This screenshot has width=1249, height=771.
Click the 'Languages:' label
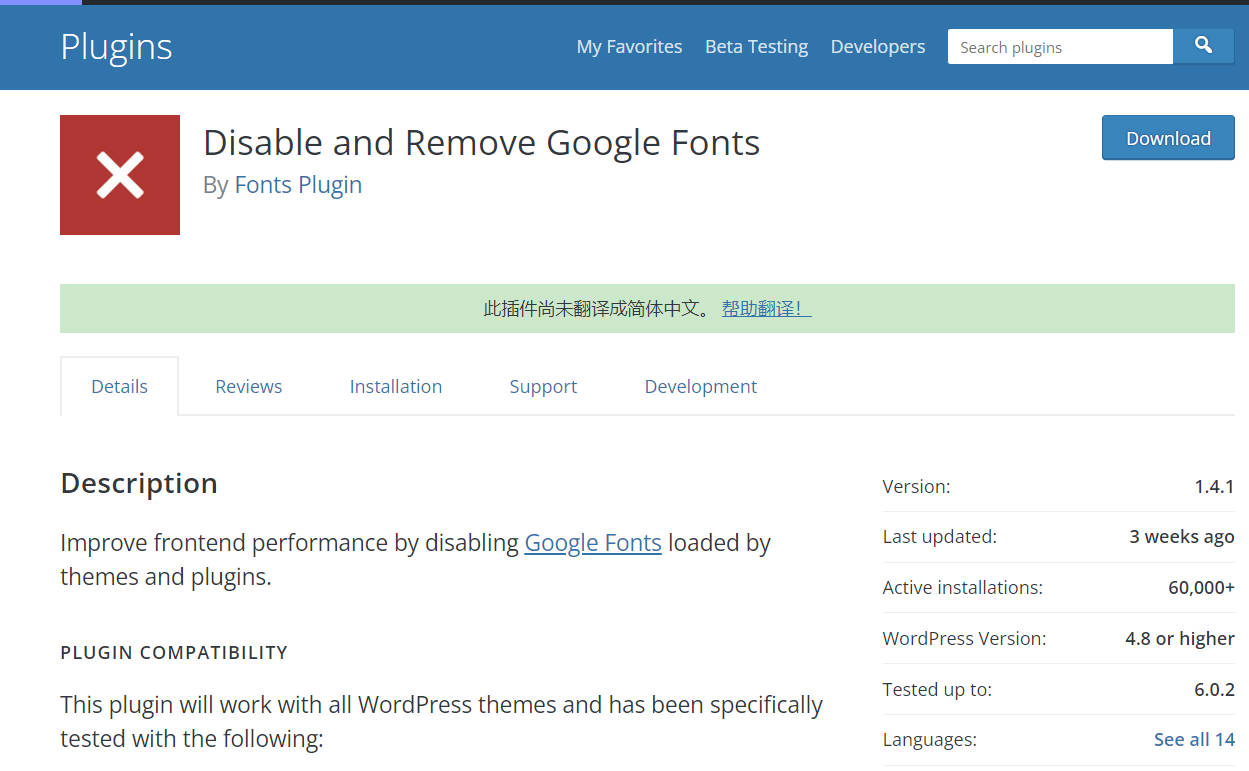click(929, 740)
